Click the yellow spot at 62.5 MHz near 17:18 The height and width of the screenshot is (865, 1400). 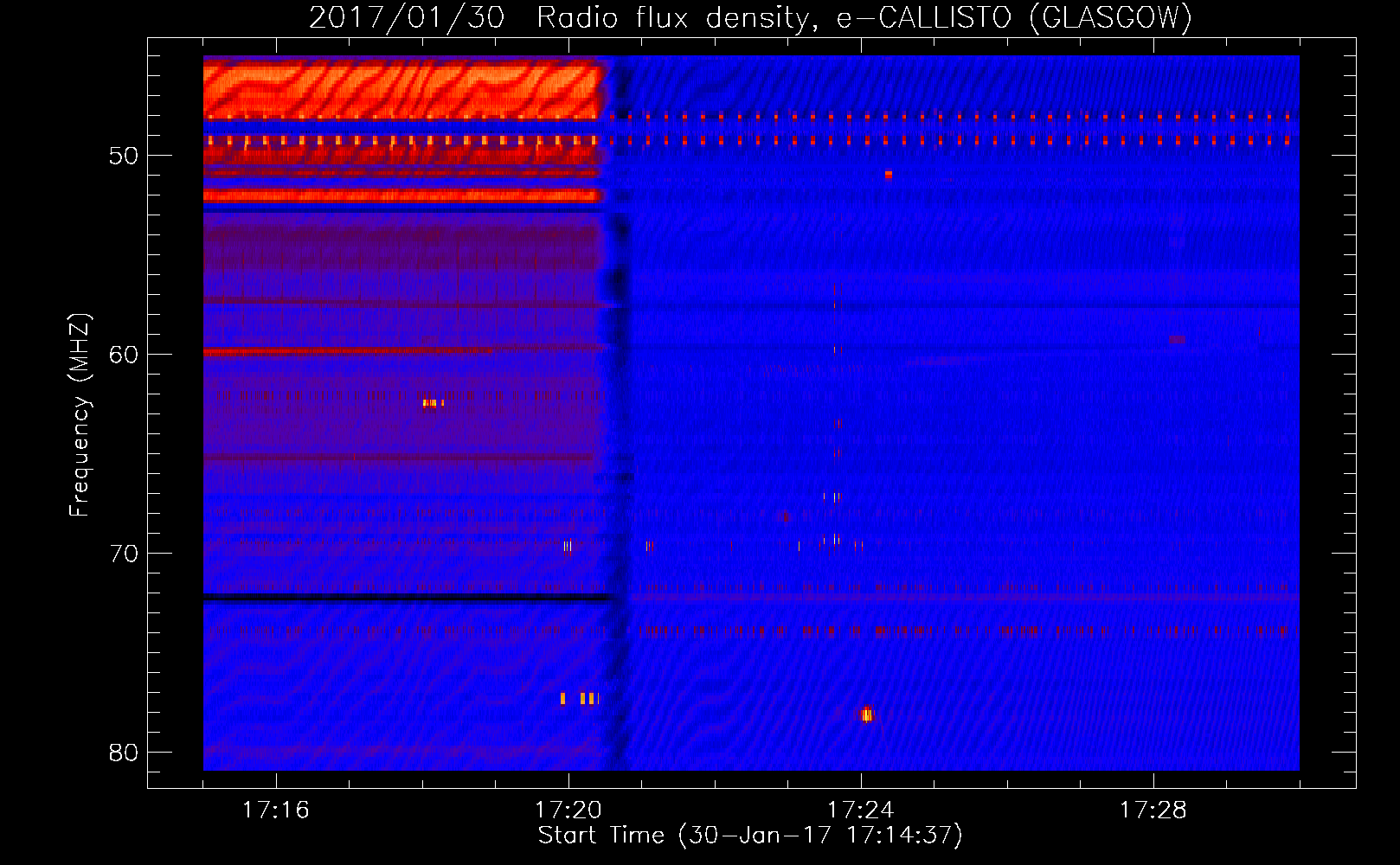click(x=433, y=403)
